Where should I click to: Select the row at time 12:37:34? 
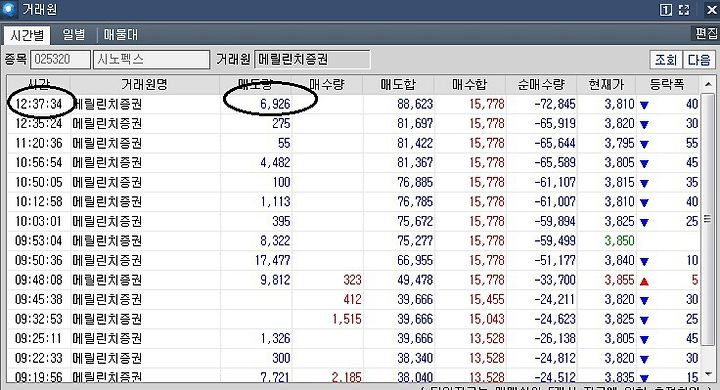click(354, 104)
